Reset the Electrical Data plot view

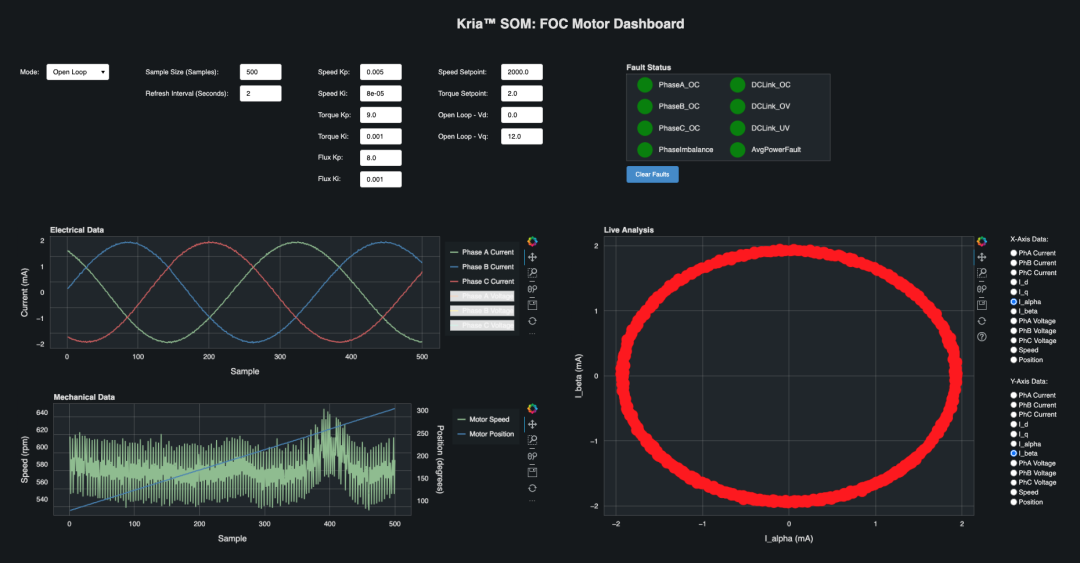coord(533,321)
